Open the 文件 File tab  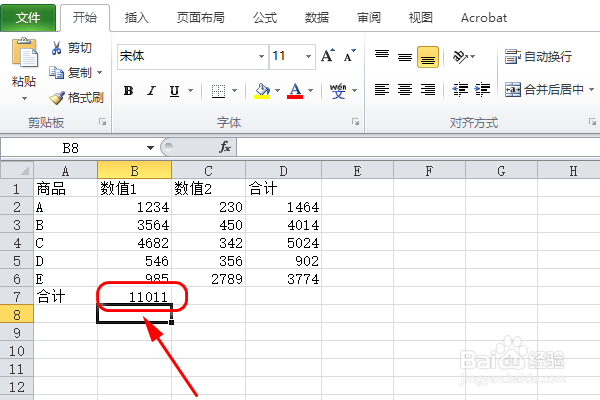click(x=28, y=18)
